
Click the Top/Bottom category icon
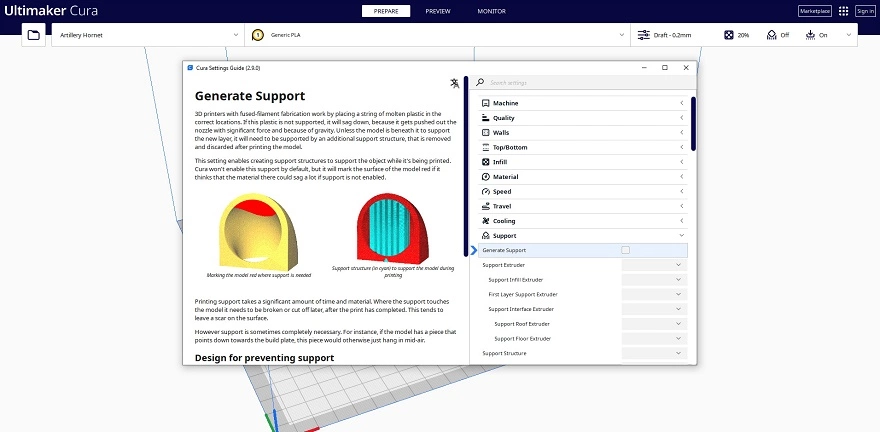pos(485,147)
